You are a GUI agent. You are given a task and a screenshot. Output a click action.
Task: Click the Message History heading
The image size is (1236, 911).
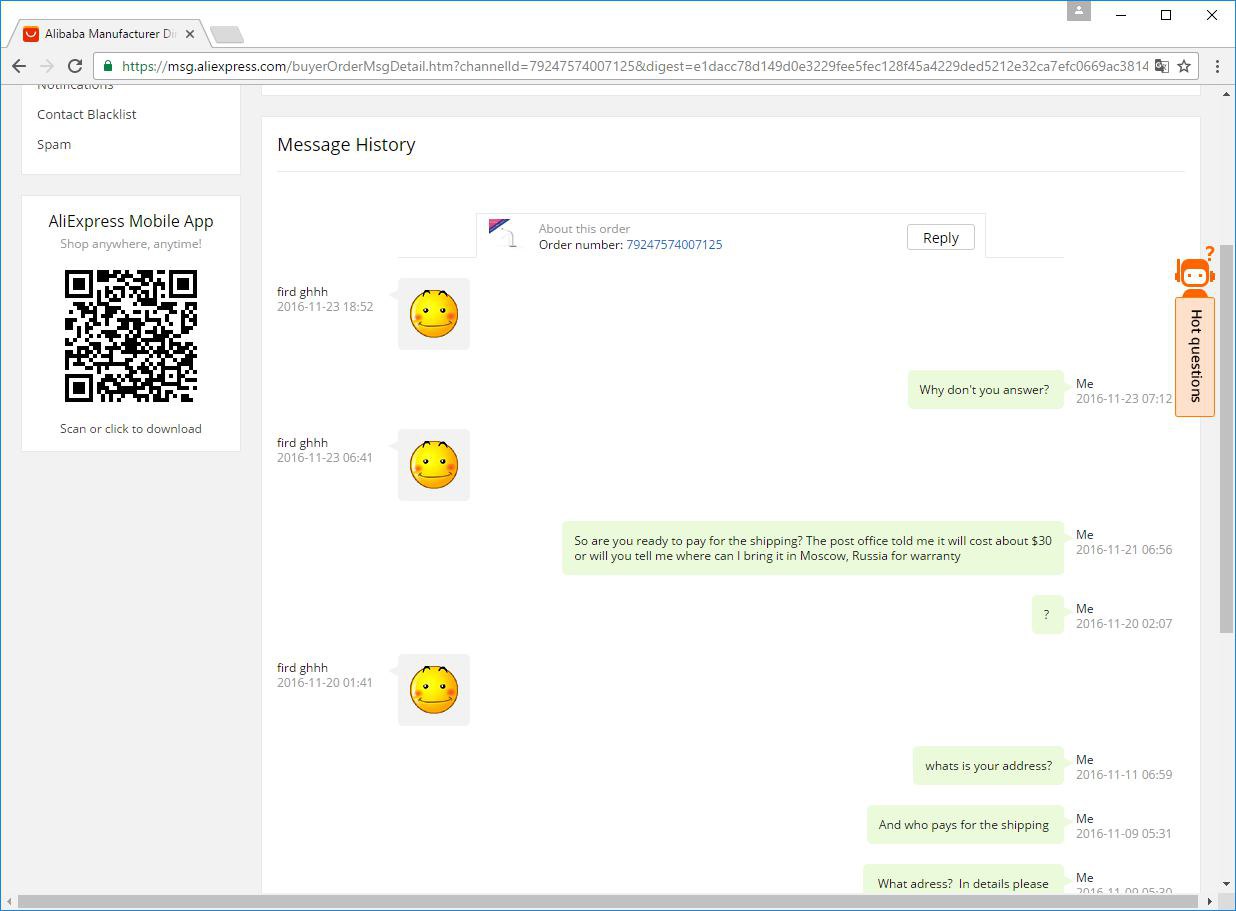point(346,145)
